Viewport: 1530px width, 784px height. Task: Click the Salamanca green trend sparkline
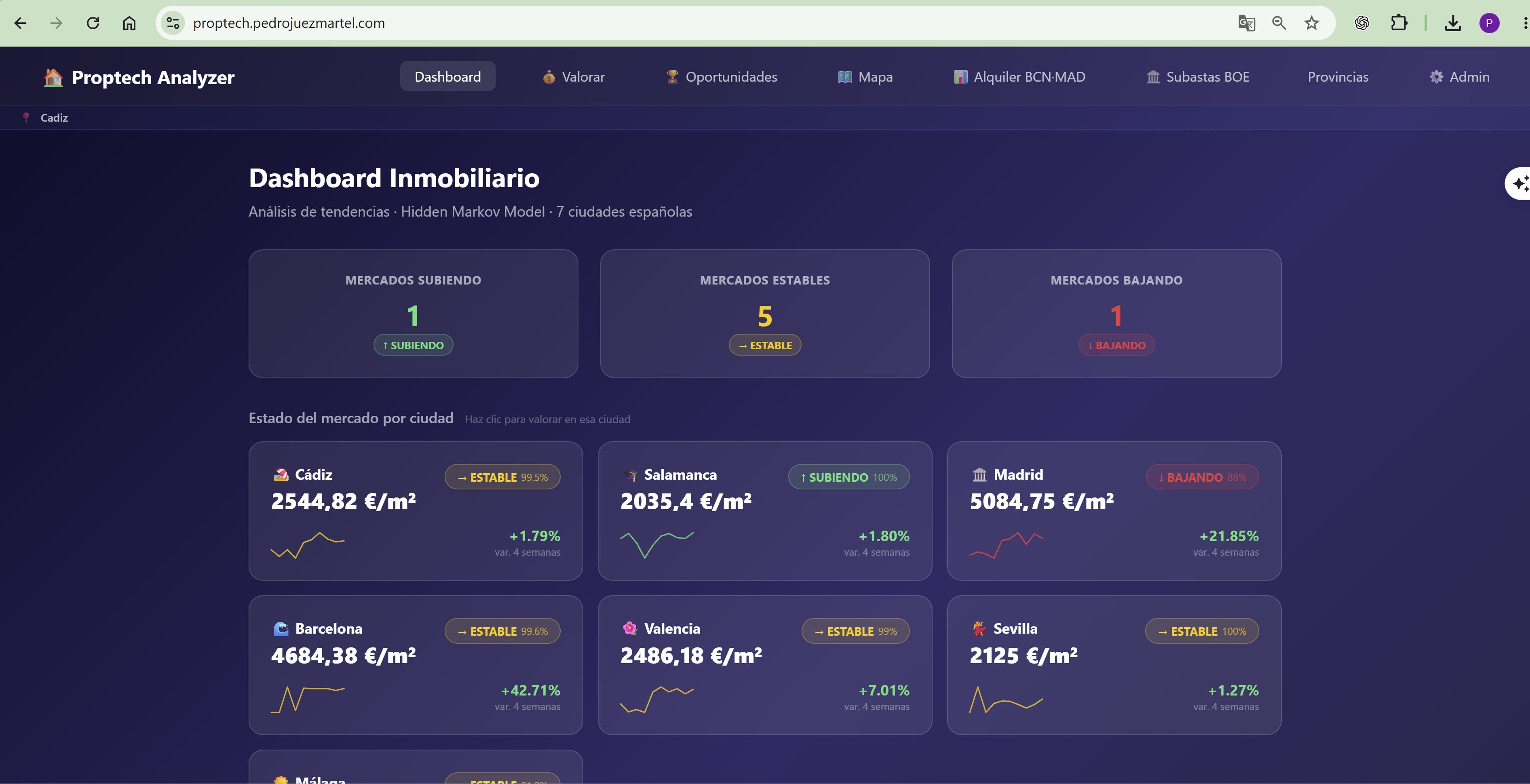click(657, 545)
